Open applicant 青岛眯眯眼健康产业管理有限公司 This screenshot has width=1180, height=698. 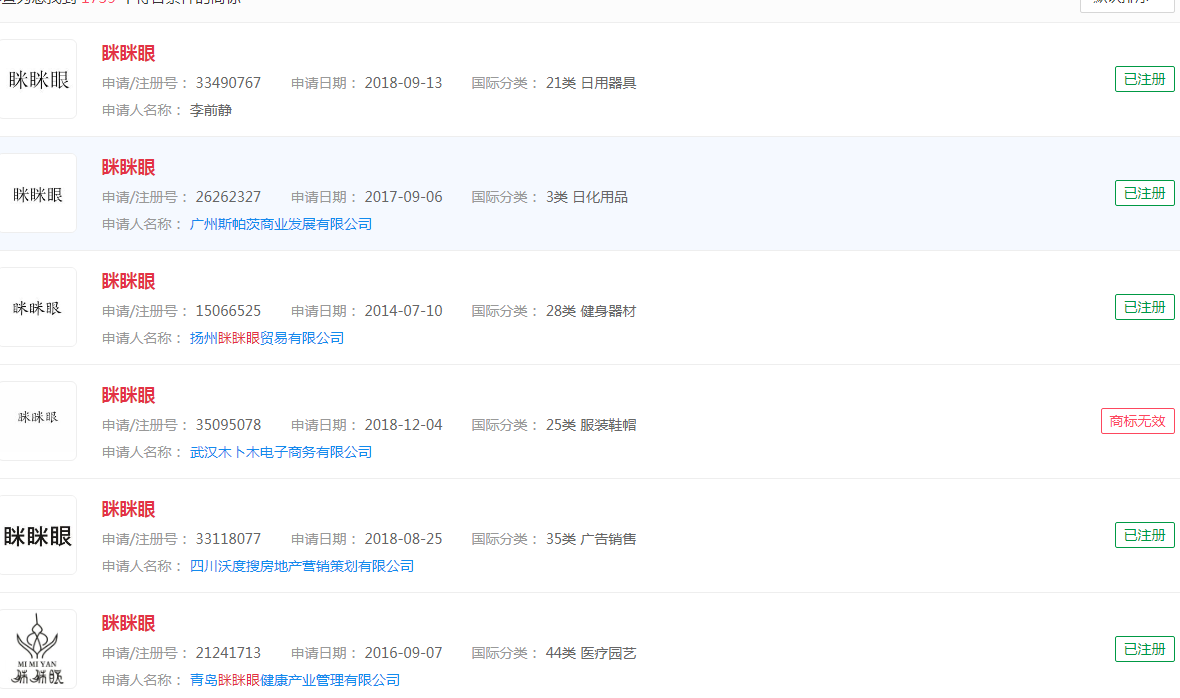pos(294,680)
